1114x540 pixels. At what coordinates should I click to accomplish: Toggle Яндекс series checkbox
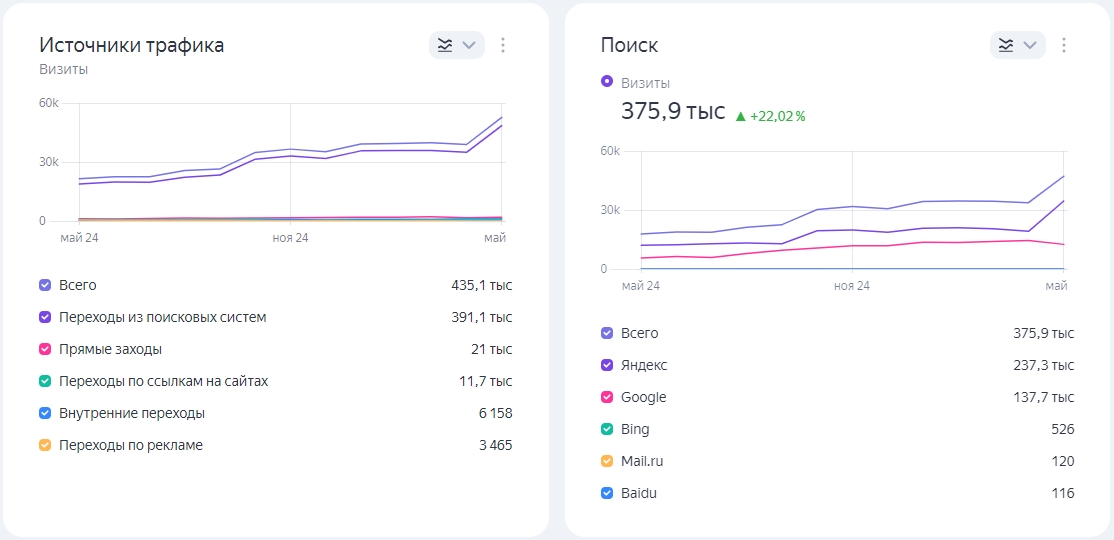607,365
